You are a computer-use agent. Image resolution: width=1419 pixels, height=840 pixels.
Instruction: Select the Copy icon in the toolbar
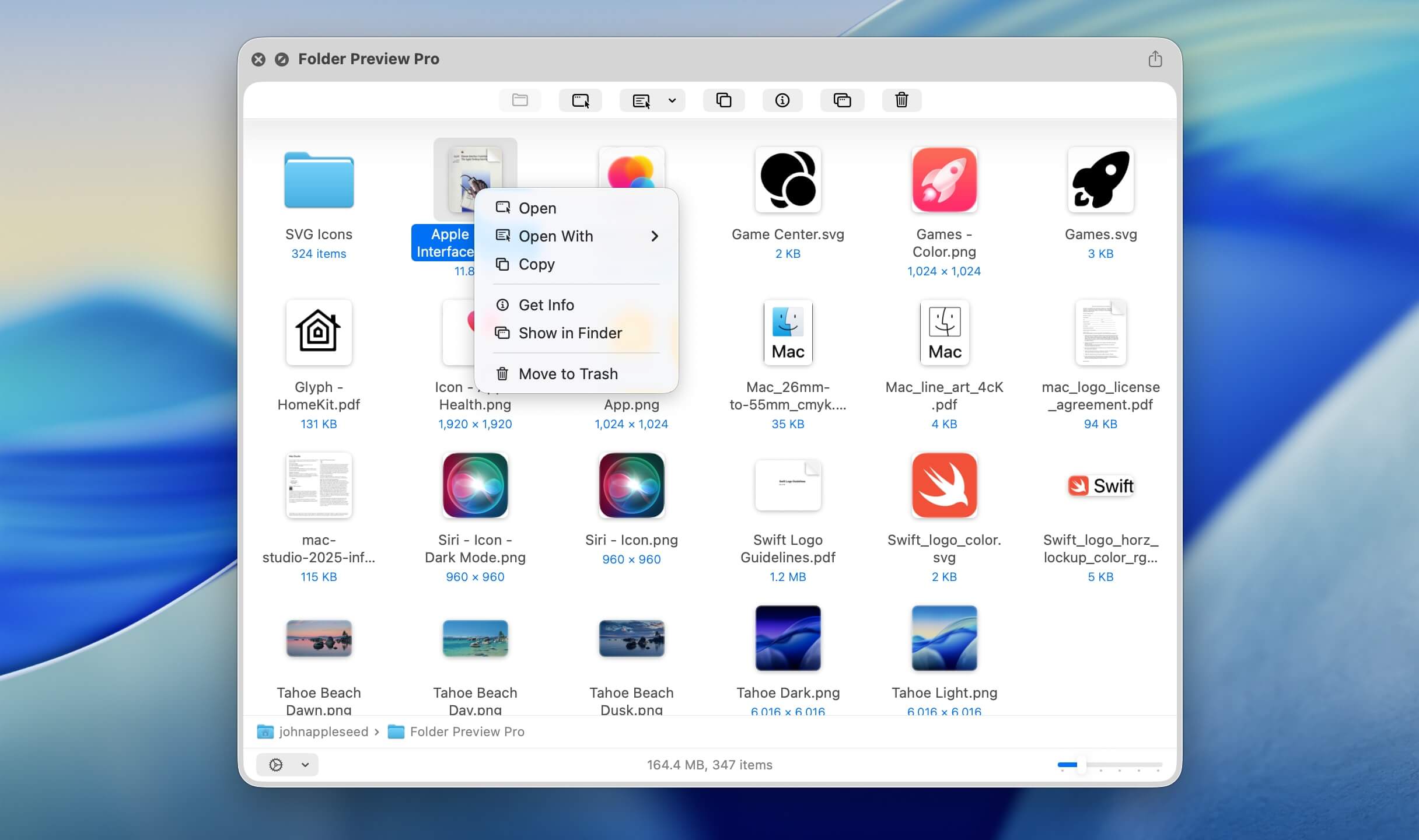[x=724, y=100]
